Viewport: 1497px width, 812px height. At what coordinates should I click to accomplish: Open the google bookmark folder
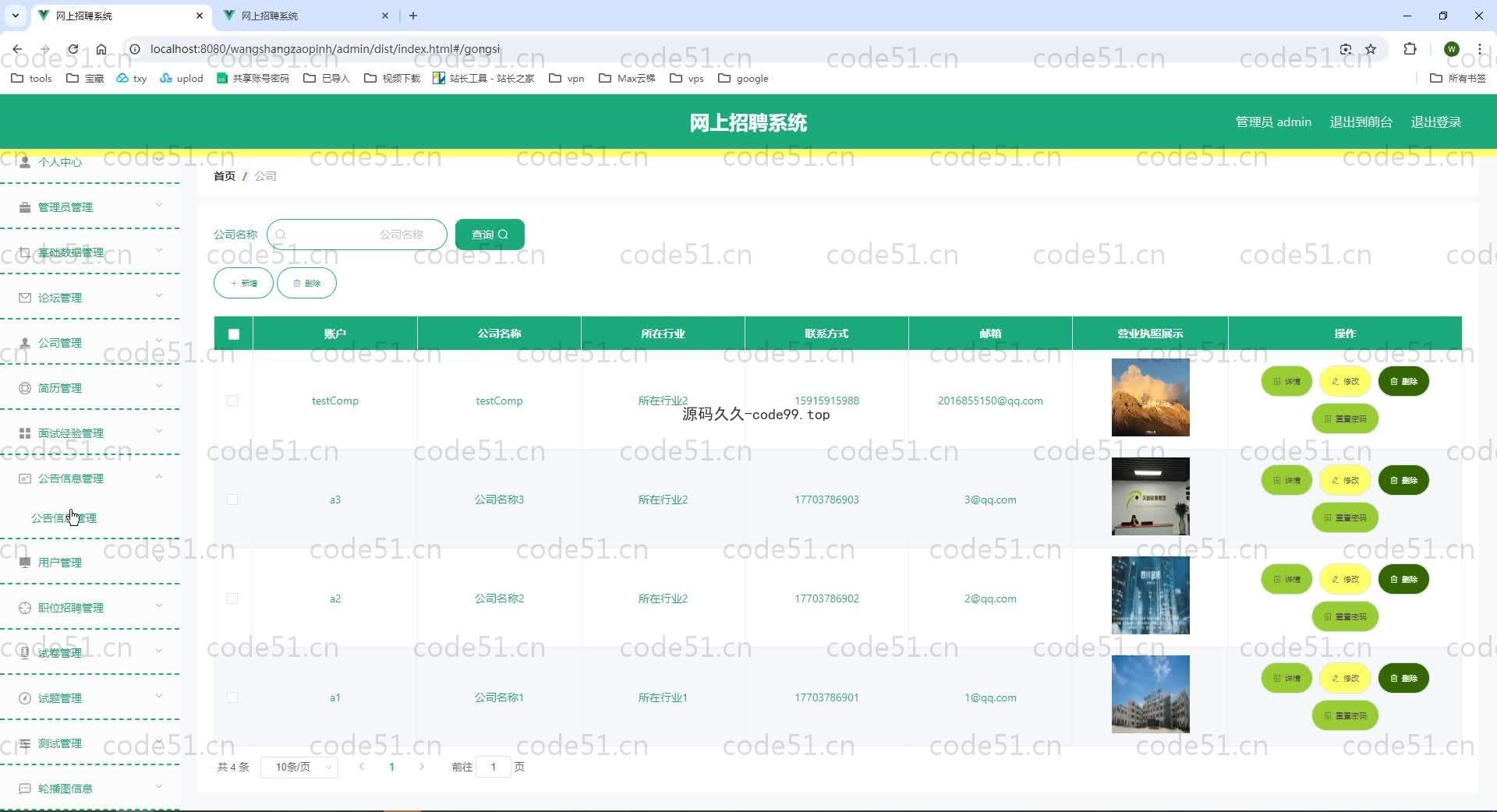(743, 78)
